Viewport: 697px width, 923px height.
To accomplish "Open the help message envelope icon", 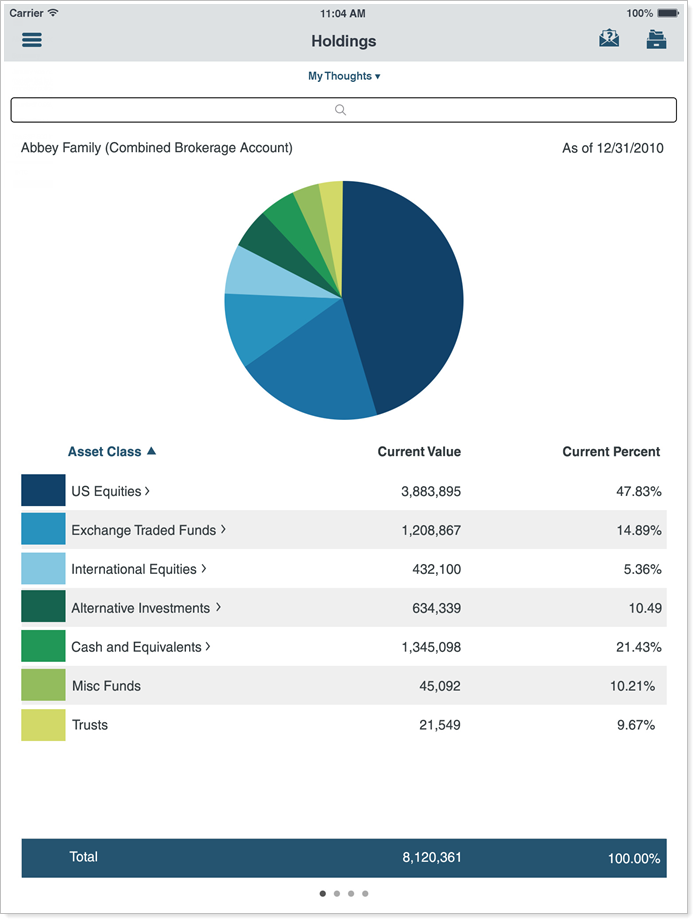I will 608,39.
